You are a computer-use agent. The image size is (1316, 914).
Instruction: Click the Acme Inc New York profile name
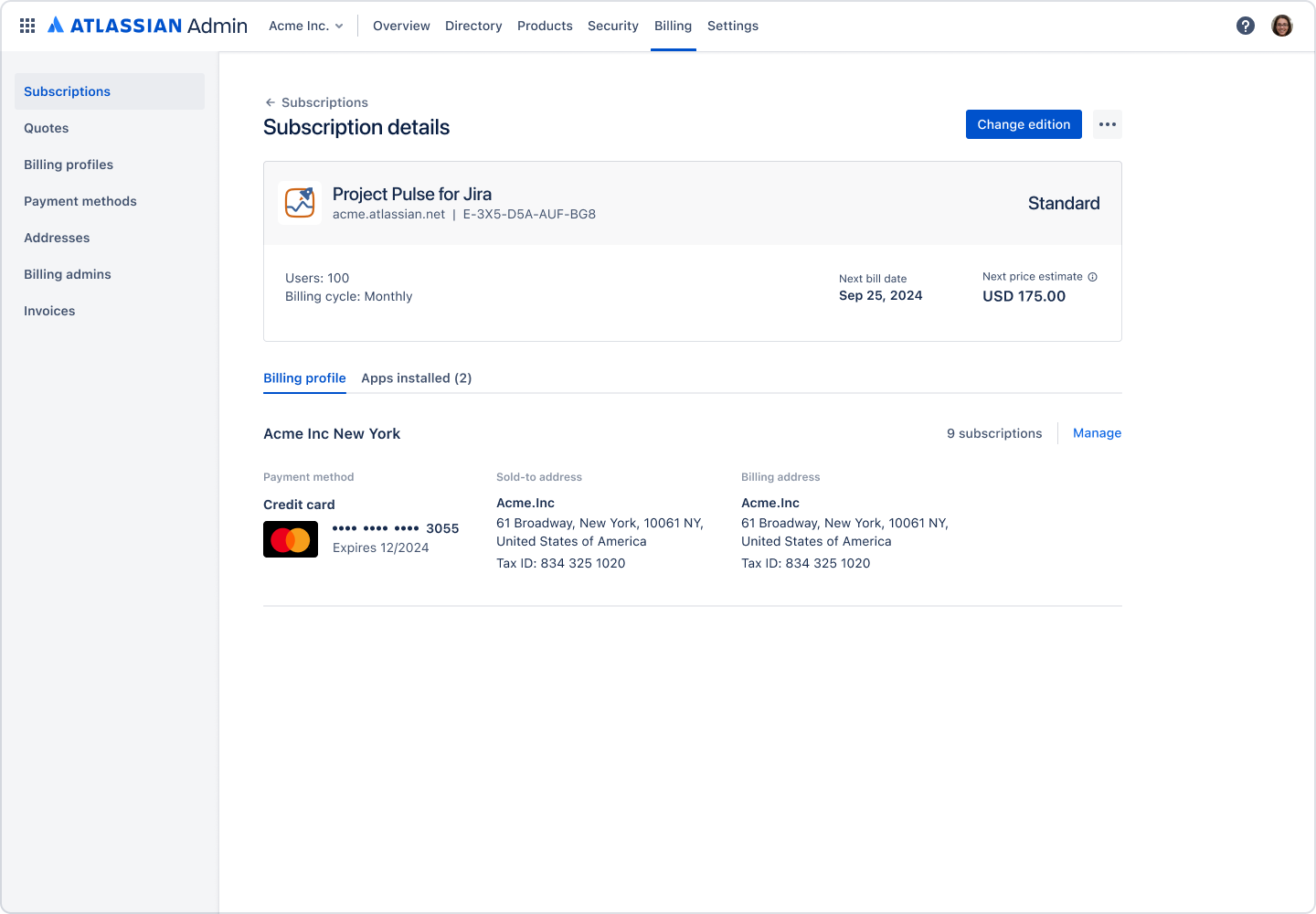pyautogui.click(x=332, y=433)
